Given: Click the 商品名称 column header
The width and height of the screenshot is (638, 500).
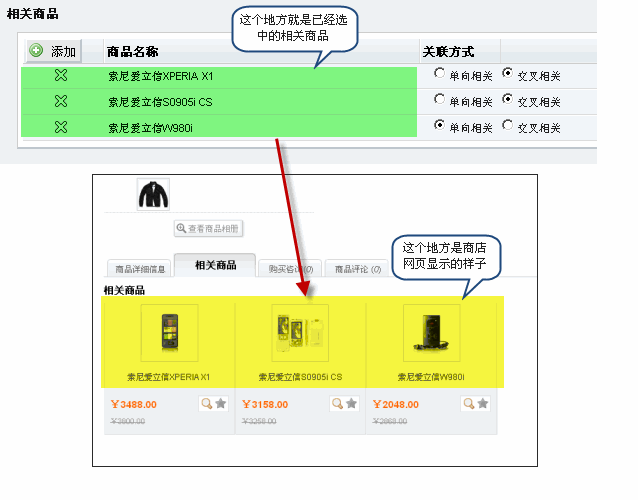Looking at the screenshot, I should point(132,52).
